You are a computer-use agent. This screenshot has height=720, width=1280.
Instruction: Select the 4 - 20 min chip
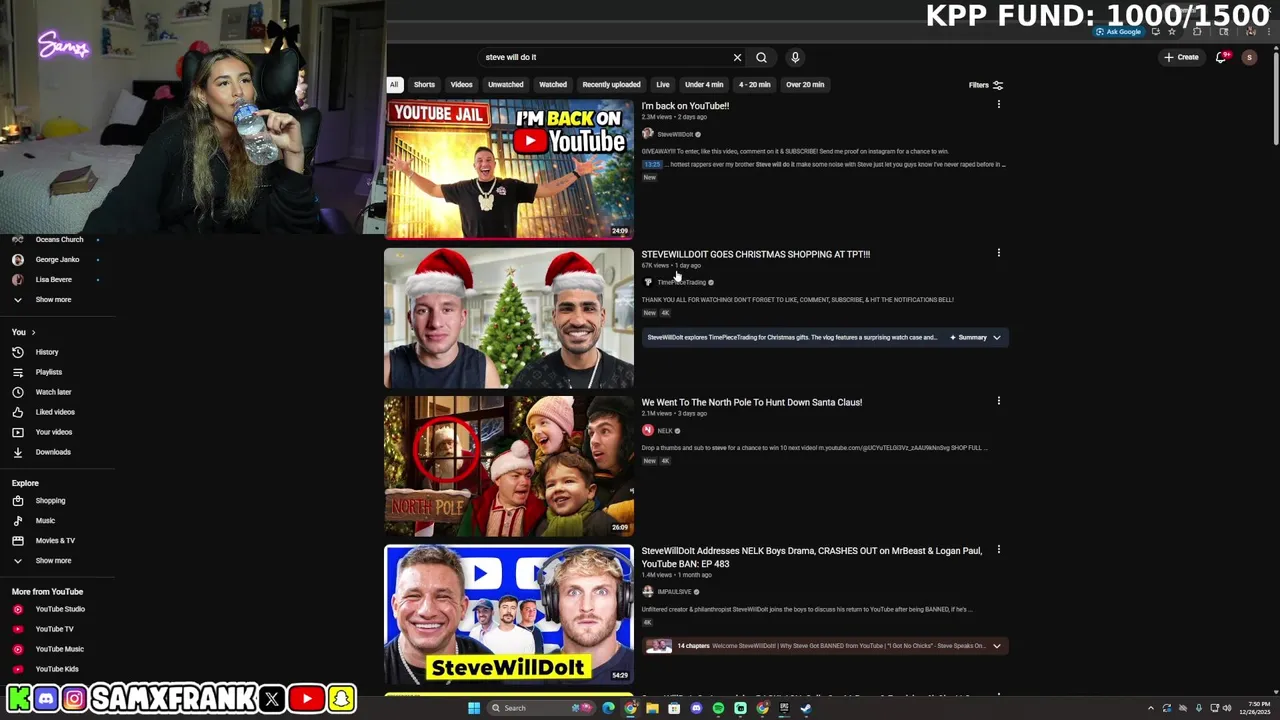click(754, 85)
